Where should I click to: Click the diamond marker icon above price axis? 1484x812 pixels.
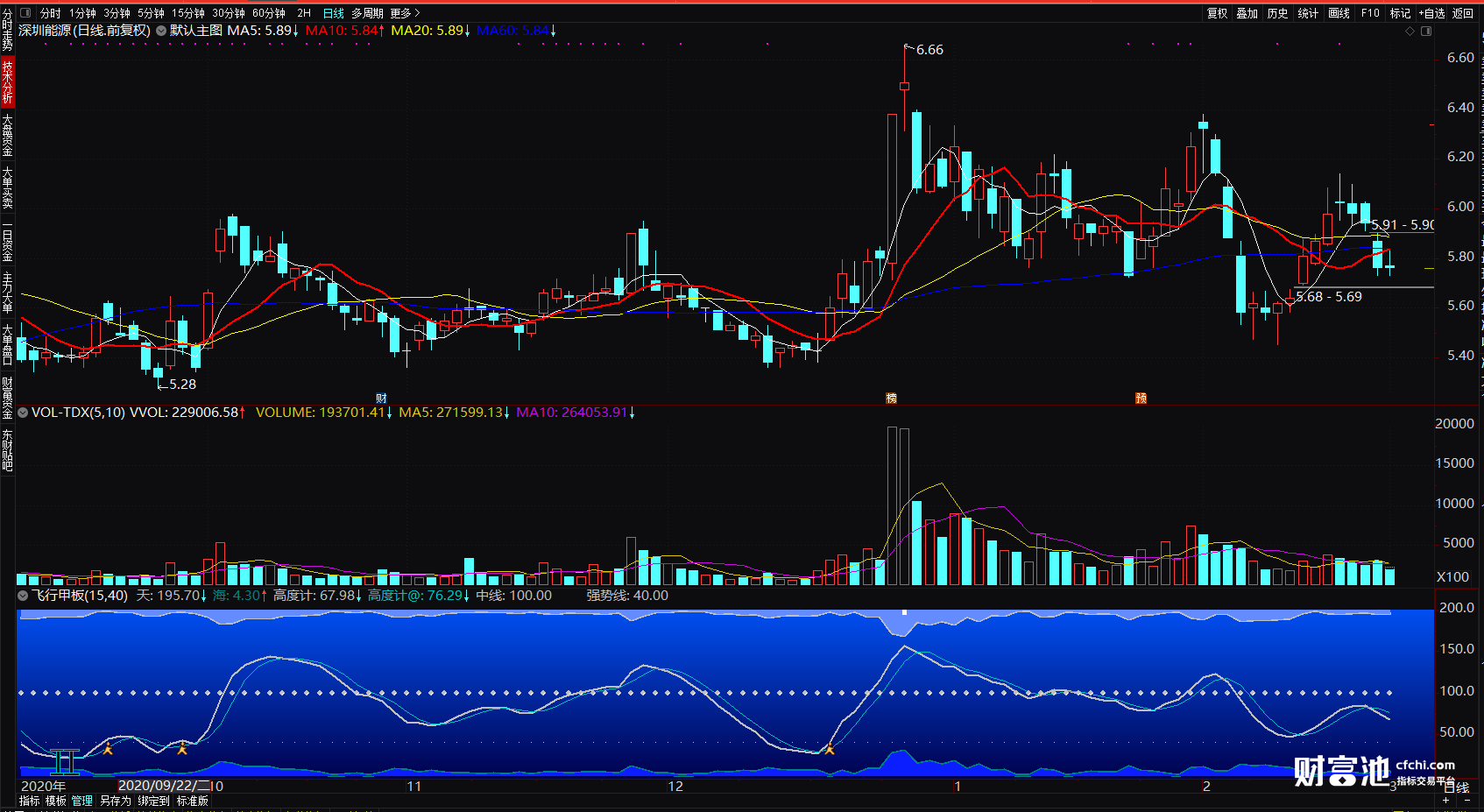[1410, 31]
